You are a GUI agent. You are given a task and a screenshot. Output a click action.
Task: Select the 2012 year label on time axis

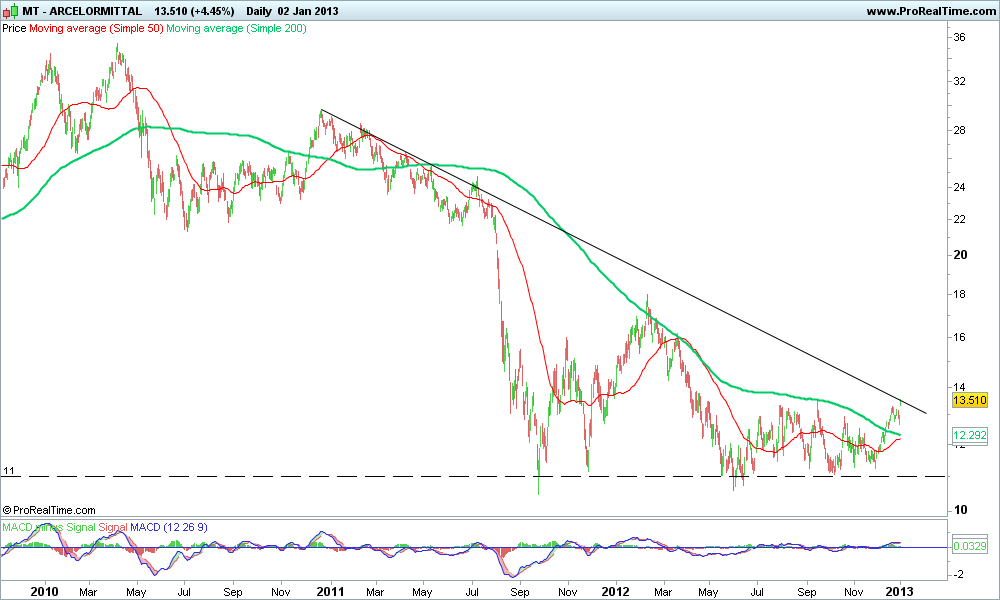[617, 592]
